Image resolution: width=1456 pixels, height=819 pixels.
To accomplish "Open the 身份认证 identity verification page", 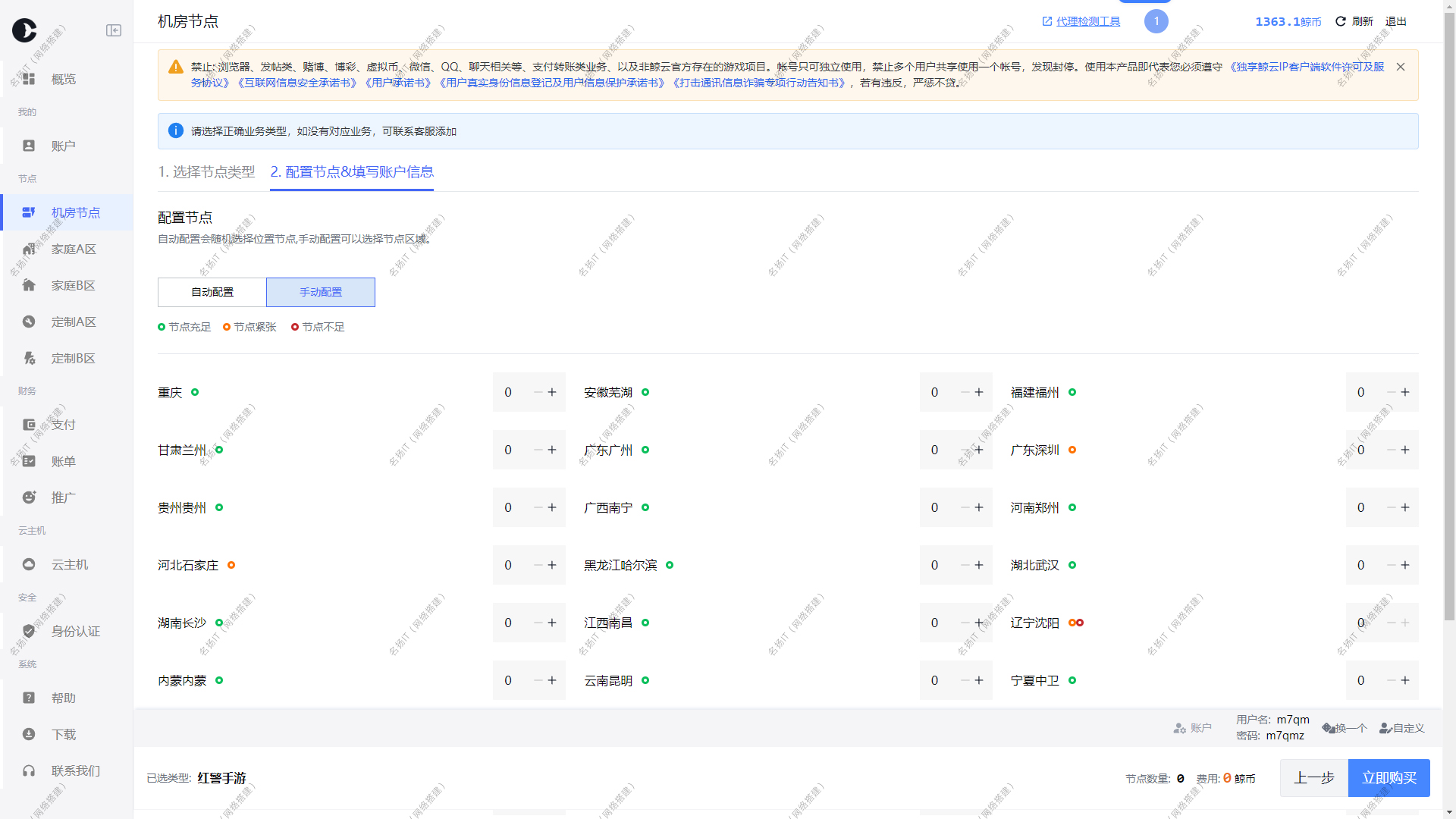I will coord(75,631).
